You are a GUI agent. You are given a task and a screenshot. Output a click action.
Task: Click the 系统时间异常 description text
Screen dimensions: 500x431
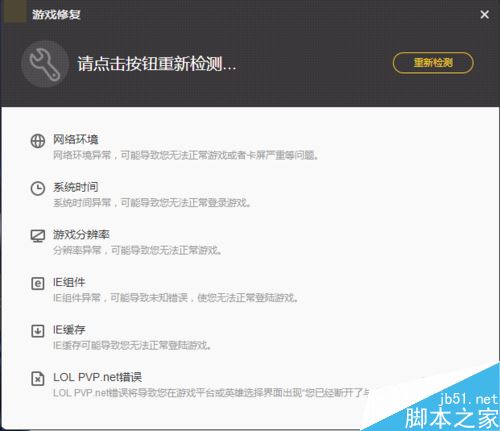152,203
